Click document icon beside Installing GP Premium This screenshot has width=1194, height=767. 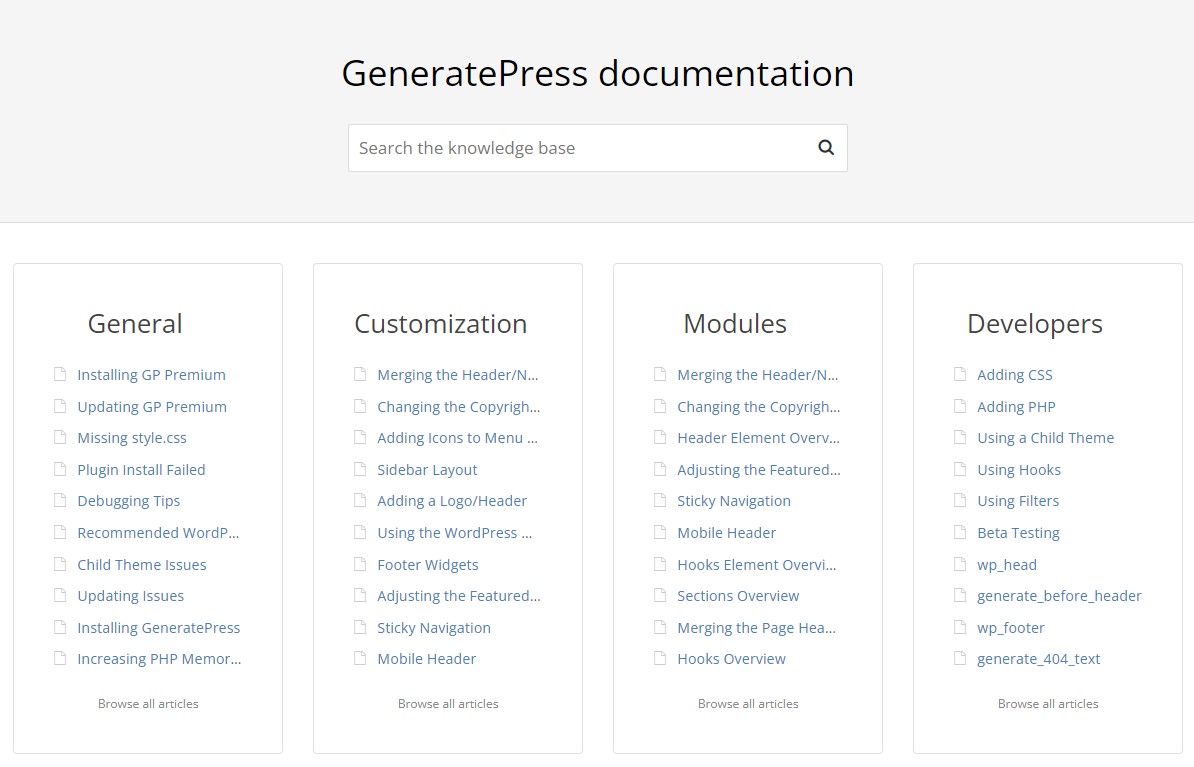tap(59, 374)
